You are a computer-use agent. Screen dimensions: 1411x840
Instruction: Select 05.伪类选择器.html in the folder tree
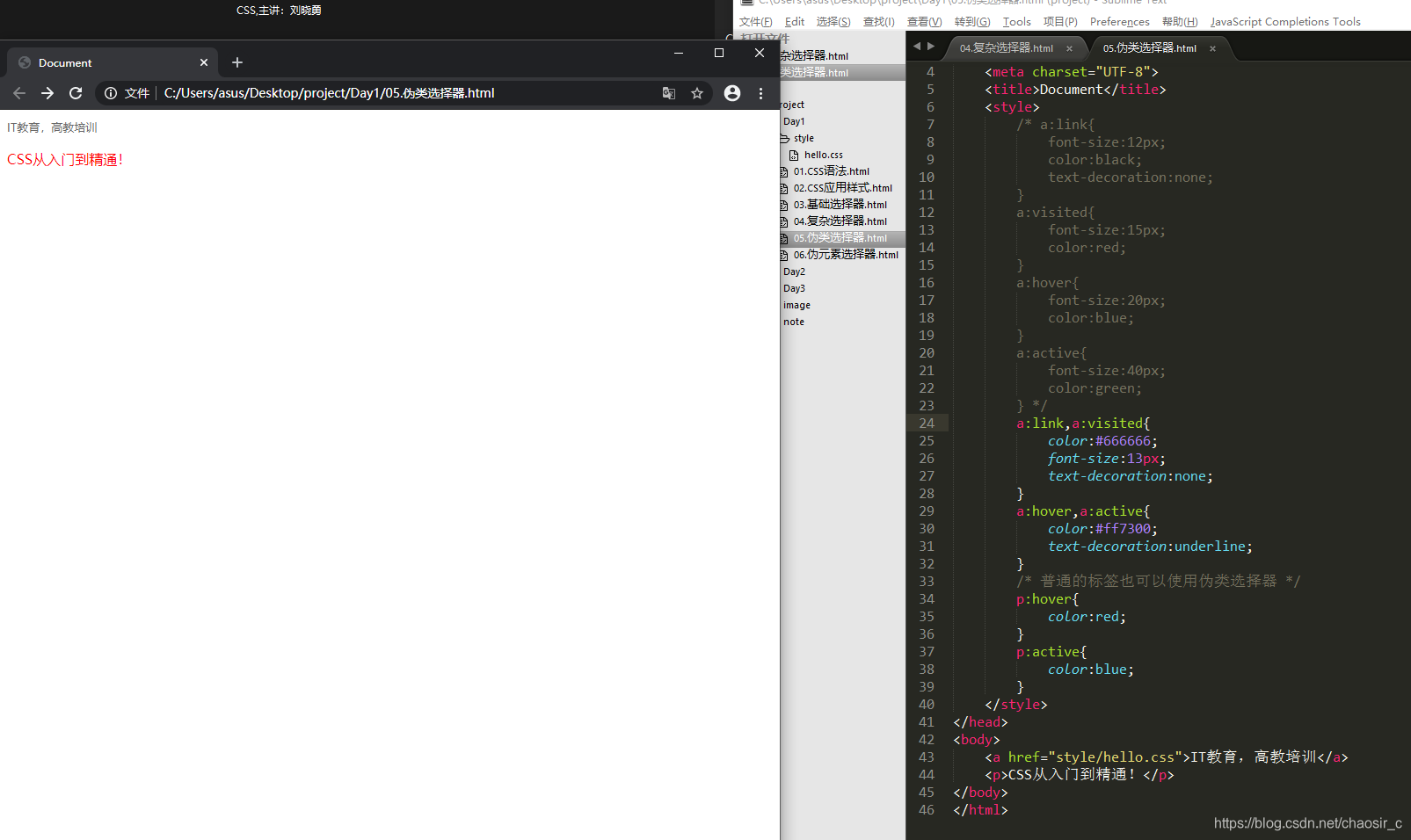pos(840,238)
